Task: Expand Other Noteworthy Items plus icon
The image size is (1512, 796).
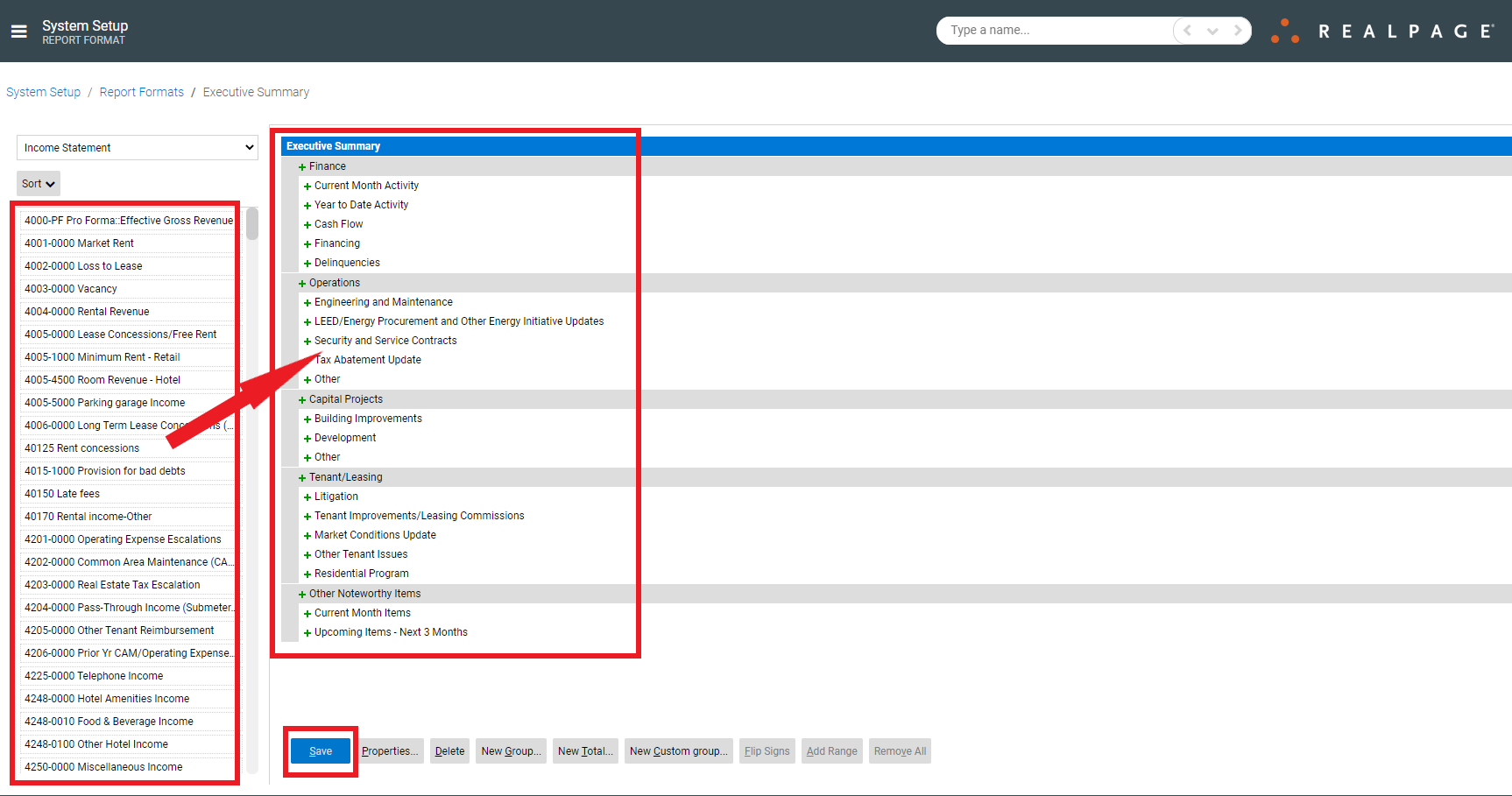Action: click(x=302, y=595)
